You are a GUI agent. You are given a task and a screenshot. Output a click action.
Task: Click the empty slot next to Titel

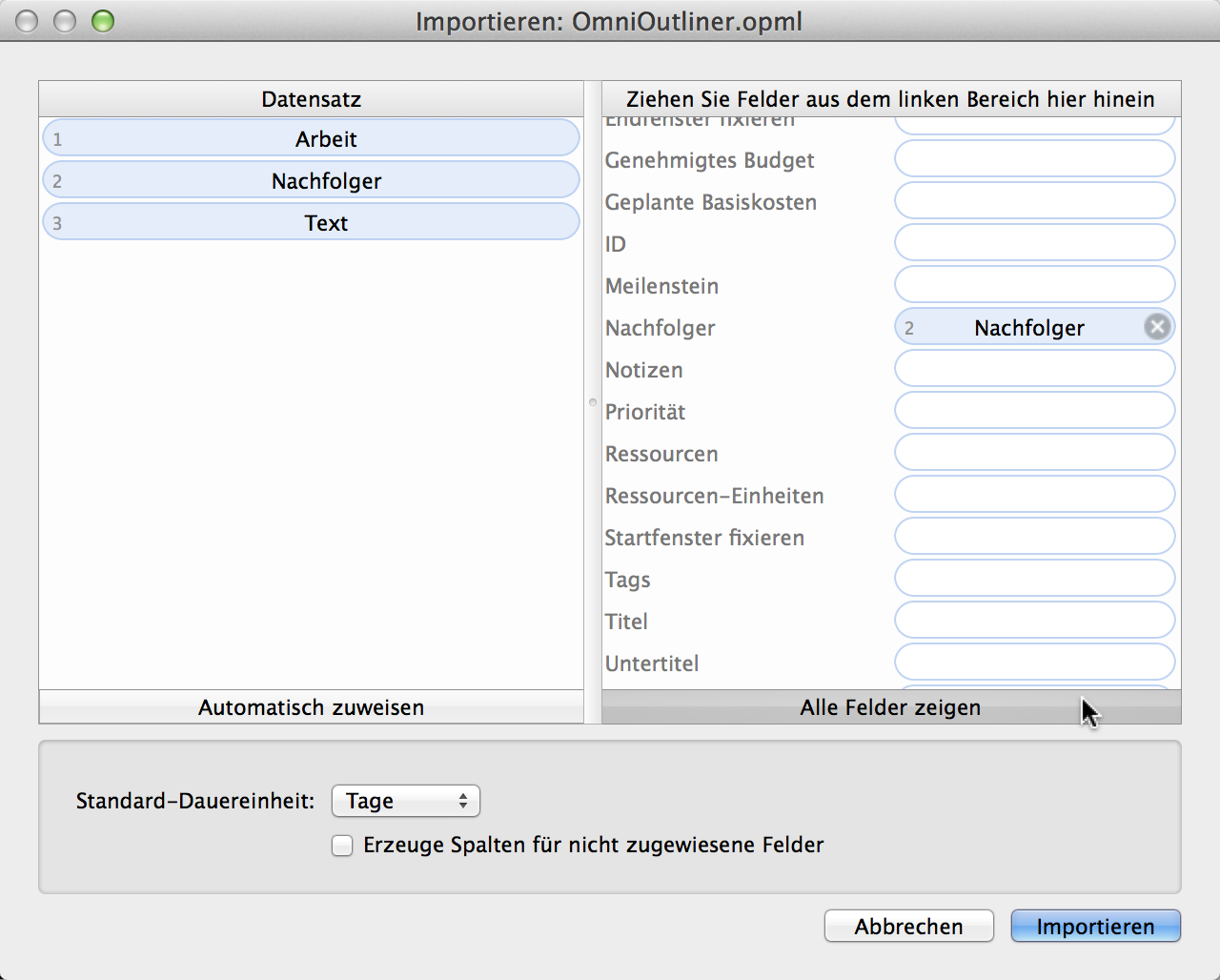(1035, 621)
